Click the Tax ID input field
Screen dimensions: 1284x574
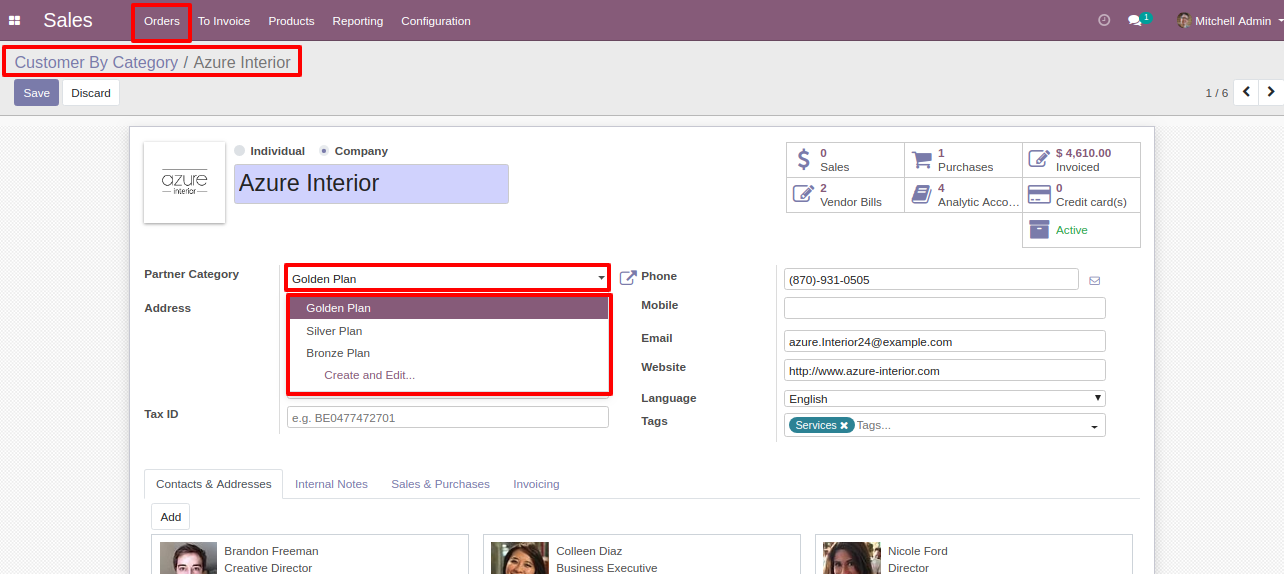coord(448,417)
